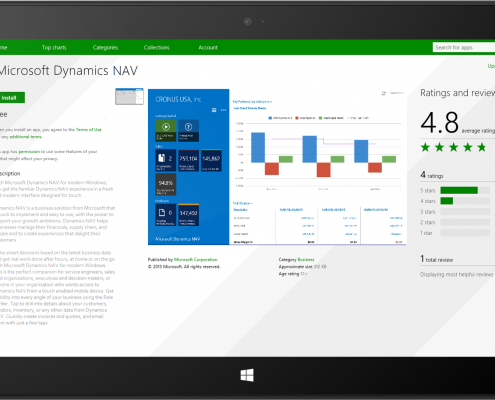Click the 1 star rating bar
Viewport: 495px width, 400px height.
465,233
